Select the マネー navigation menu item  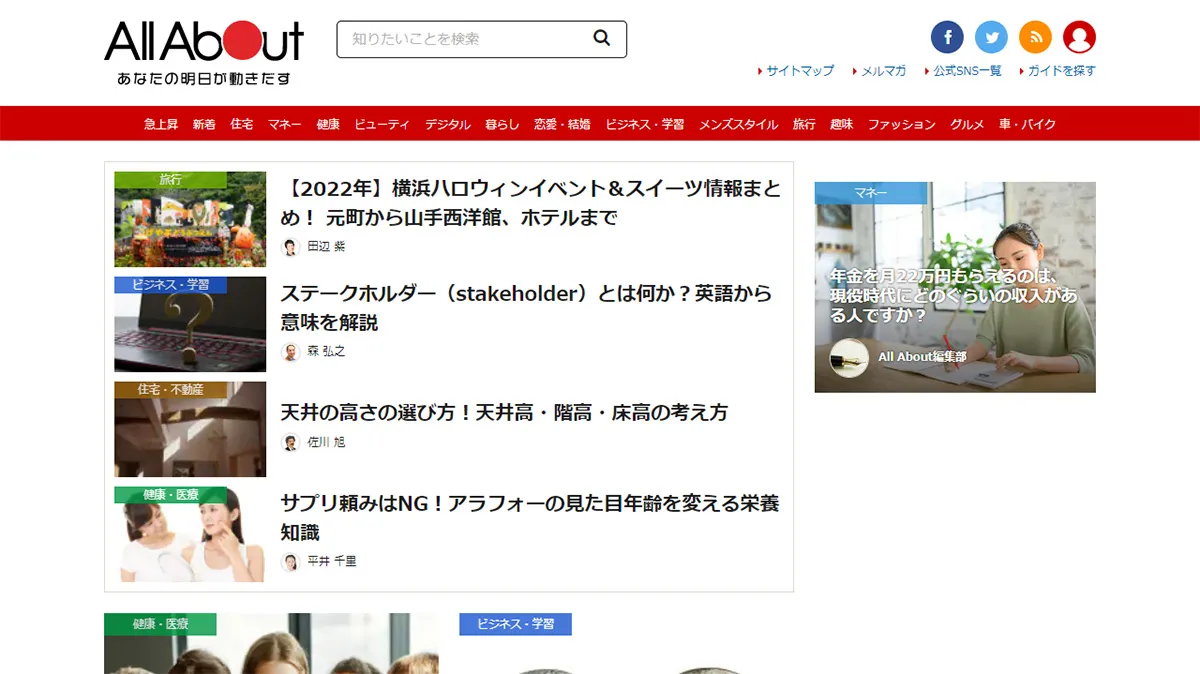(x=284, y=124)
